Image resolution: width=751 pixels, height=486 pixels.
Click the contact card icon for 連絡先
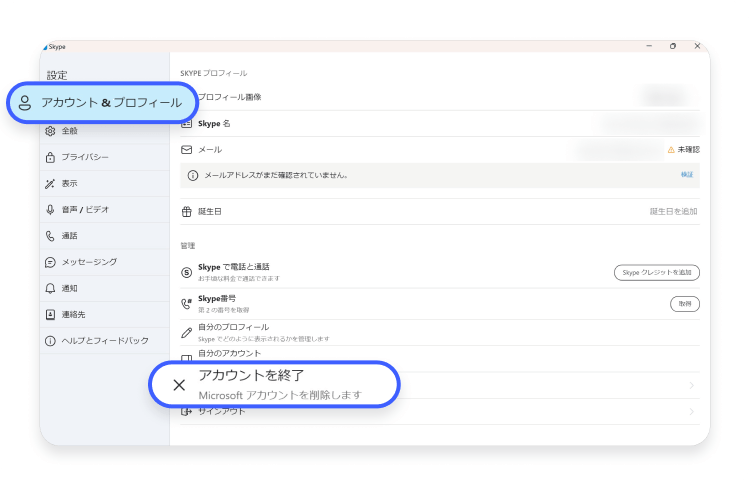pyautogui.click(x=50, y=315)
